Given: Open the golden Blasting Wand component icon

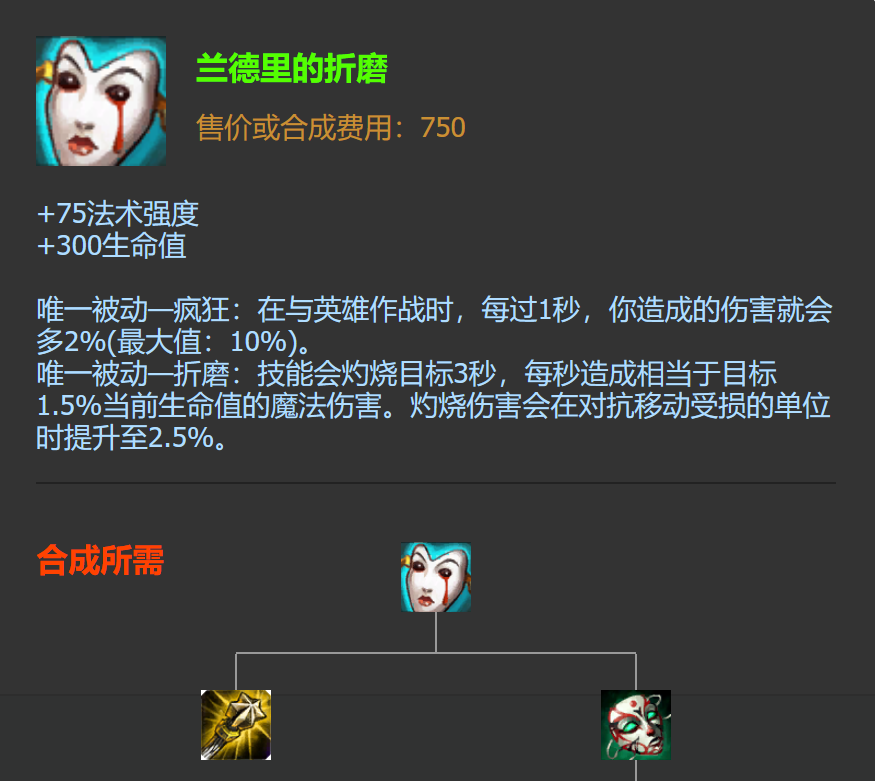Looking at the screenshot, I should 236,725.
